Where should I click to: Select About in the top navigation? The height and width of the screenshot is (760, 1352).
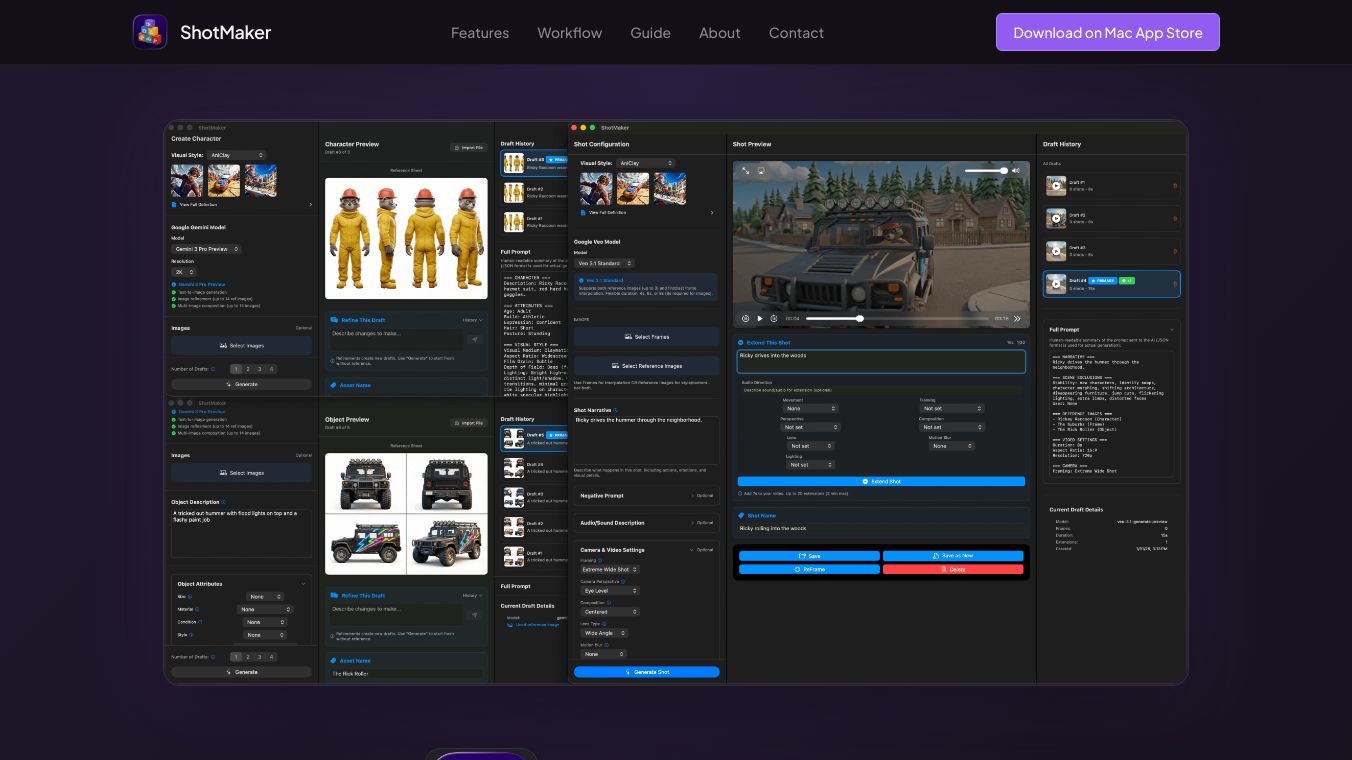click(720, 33)
